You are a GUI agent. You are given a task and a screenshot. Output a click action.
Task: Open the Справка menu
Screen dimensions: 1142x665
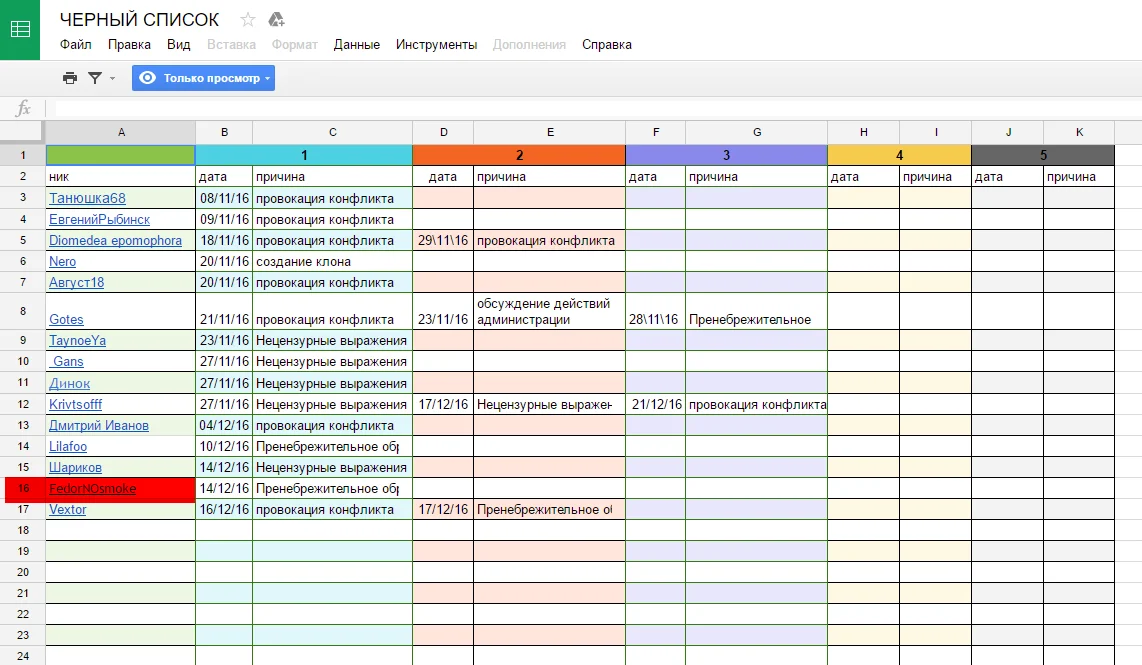(606, 45)
